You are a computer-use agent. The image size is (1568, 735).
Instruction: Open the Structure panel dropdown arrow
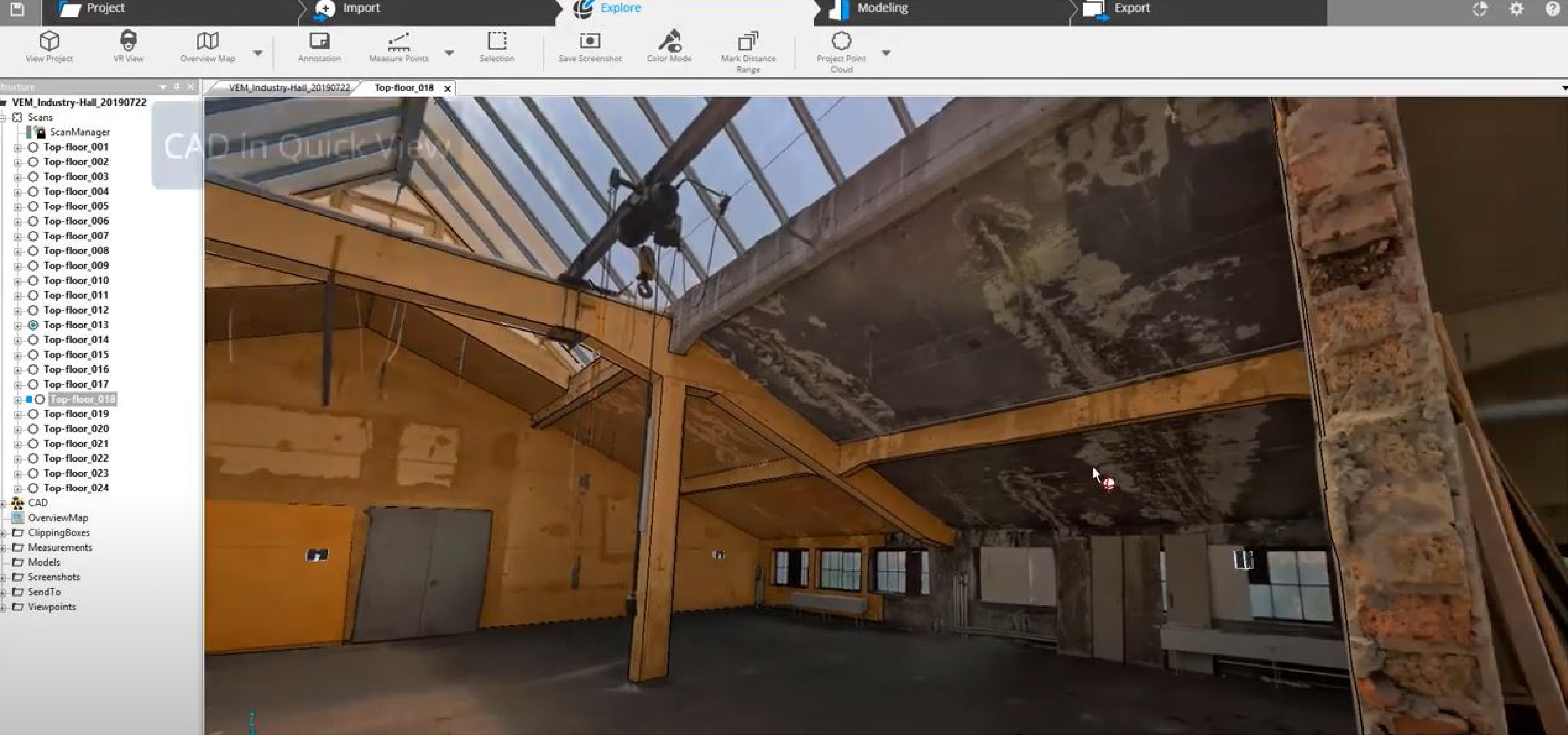(163, 87)
